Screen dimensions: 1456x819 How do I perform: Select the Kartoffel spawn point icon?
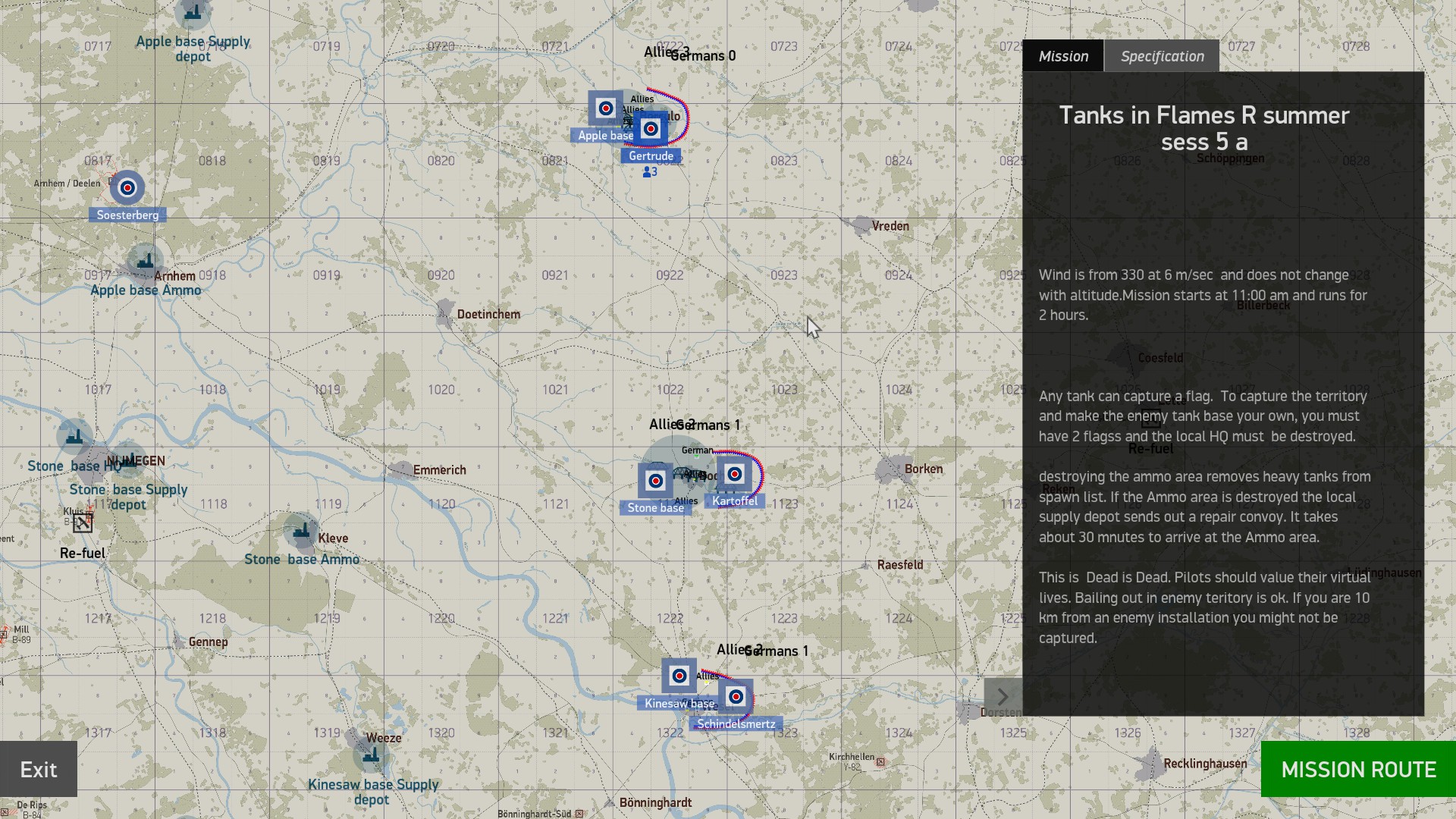[735, 475]
